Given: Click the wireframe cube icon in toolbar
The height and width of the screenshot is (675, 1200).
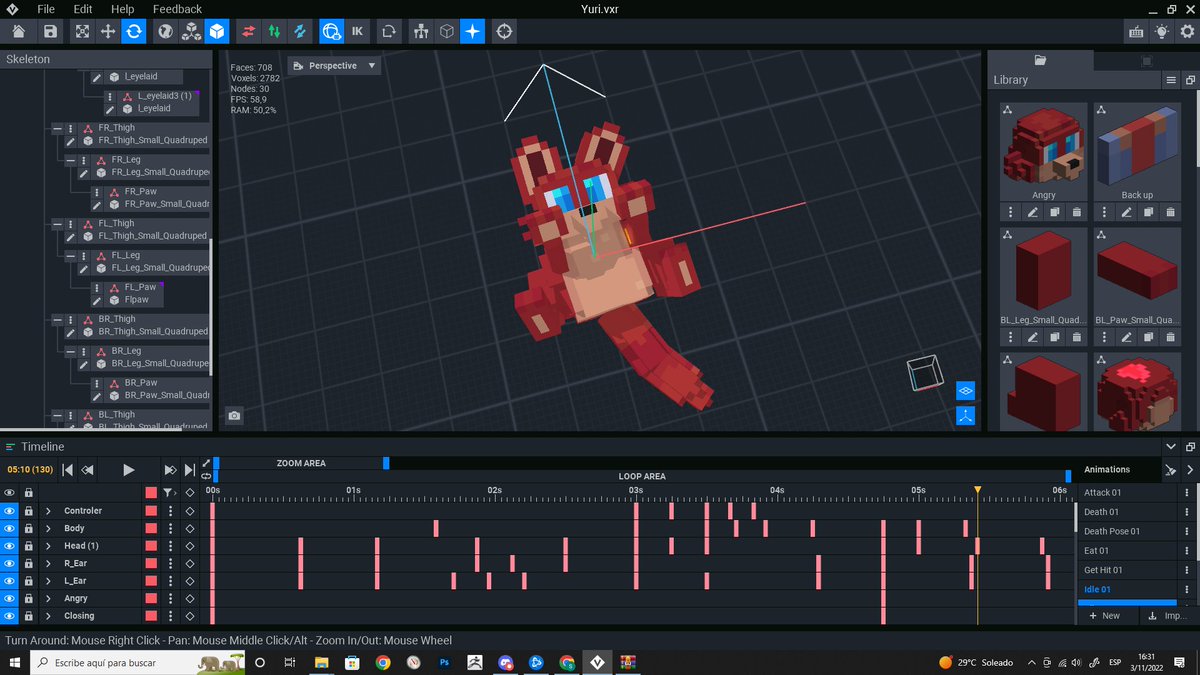Looking at the screenshot, I should (x=447, y=31).
